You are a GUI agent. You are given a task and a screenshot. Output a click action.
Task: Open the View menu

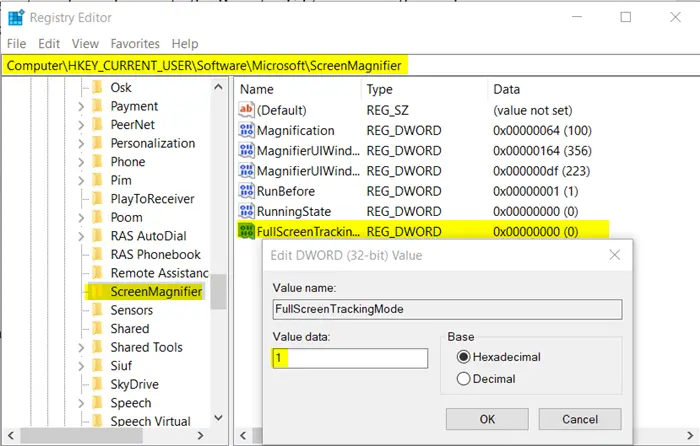pos(85,44)
